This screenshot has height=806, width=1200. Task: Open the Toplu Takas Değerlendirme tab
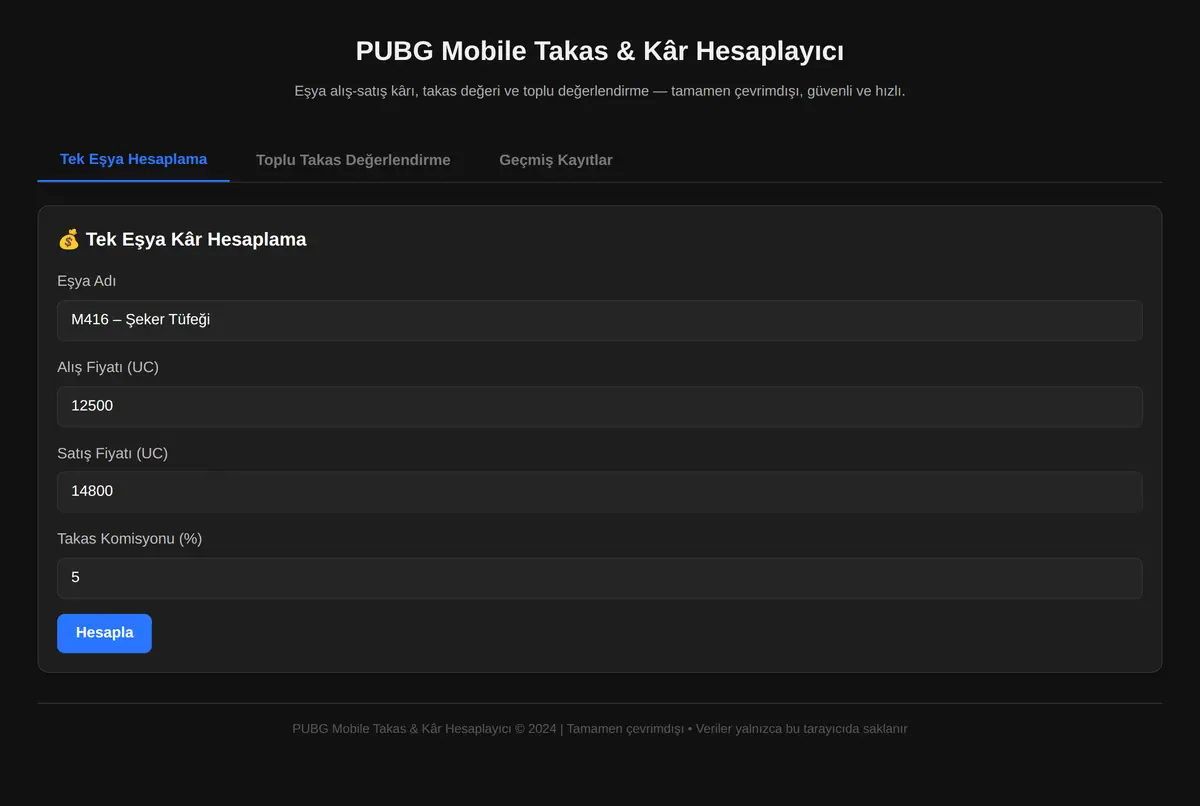coord(353,160)
